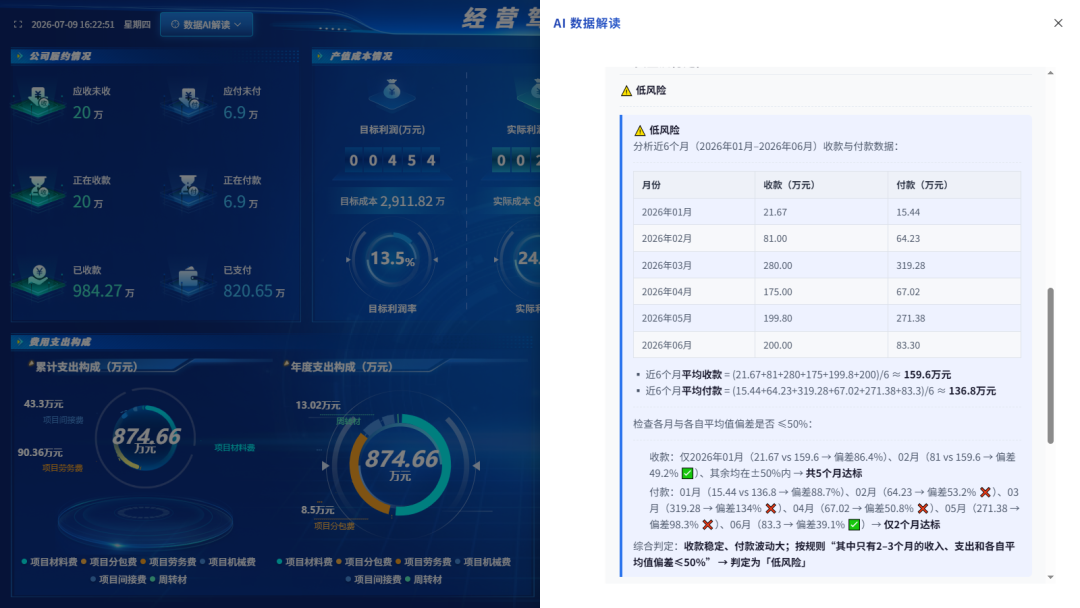Click the 已支付 wallet icon
Image resolution: width=1080 pixels, height=608 pixels.
[189, 280]
